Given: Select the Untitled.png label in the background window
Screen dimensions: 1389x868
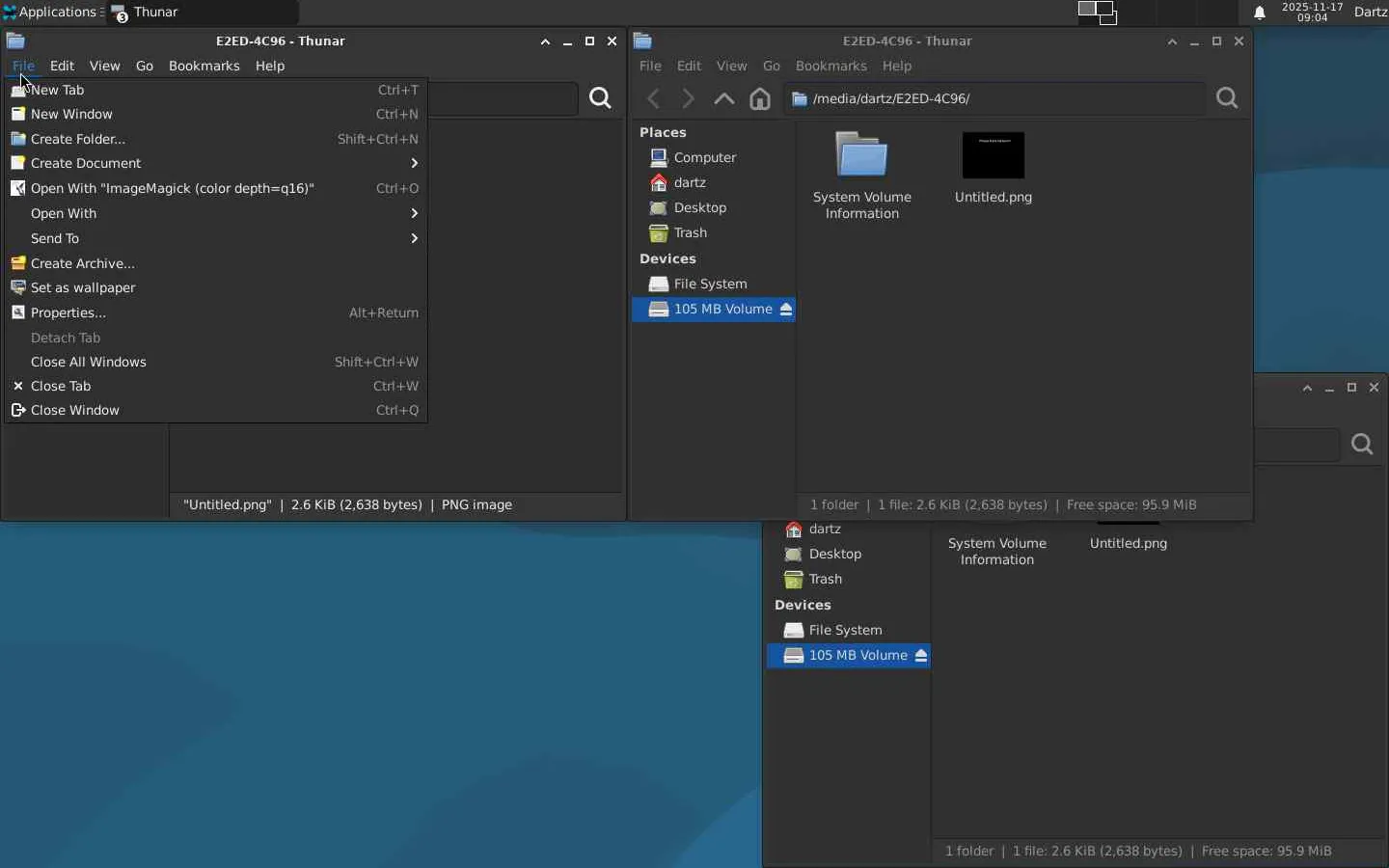Looking at the screenshot, I should coord(1129,543).
